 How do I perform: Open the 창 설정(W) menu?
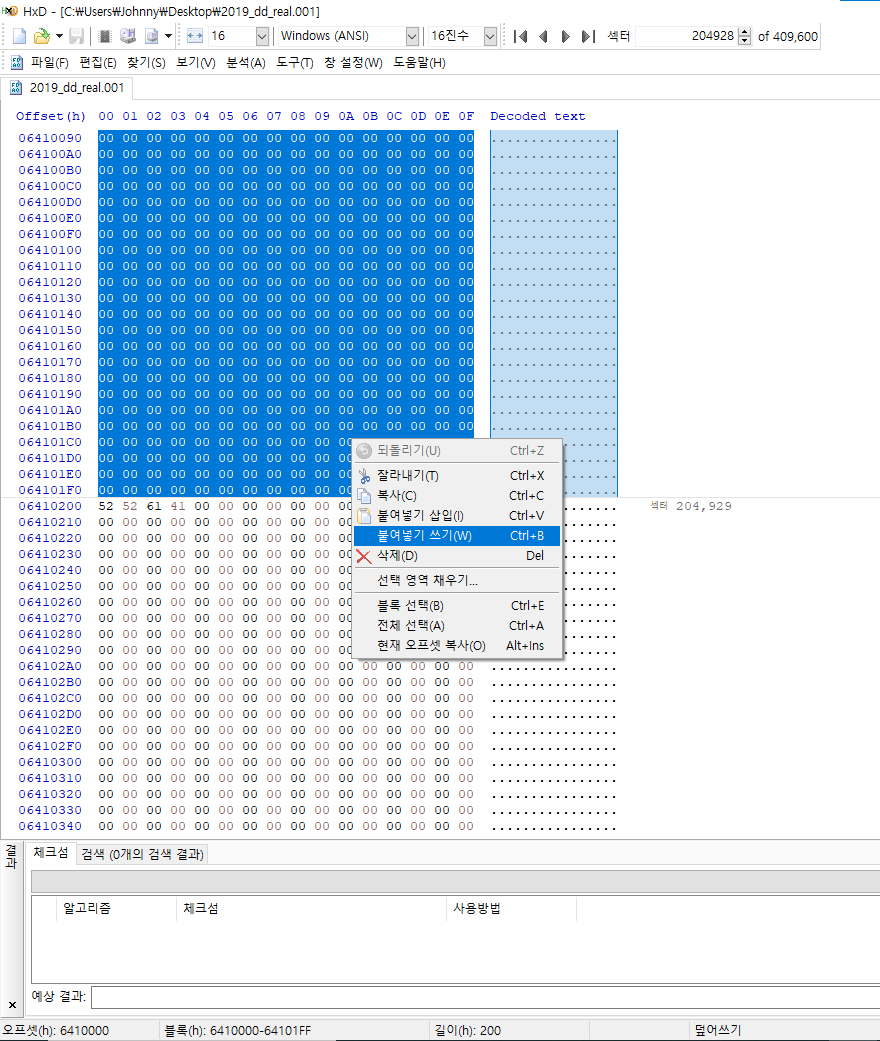pyautogui.click(x=353, y=62)
